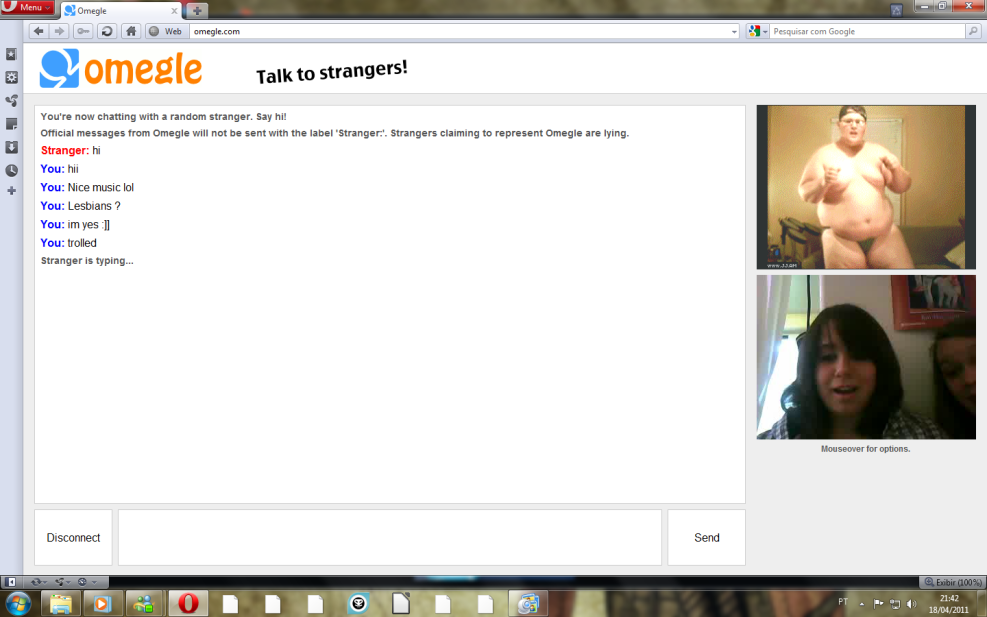Image resolution: width=987 pixels, height=617 pixels.
Task: Click the chat message input box
Action: pyautogui.click(x=389, y=538)
